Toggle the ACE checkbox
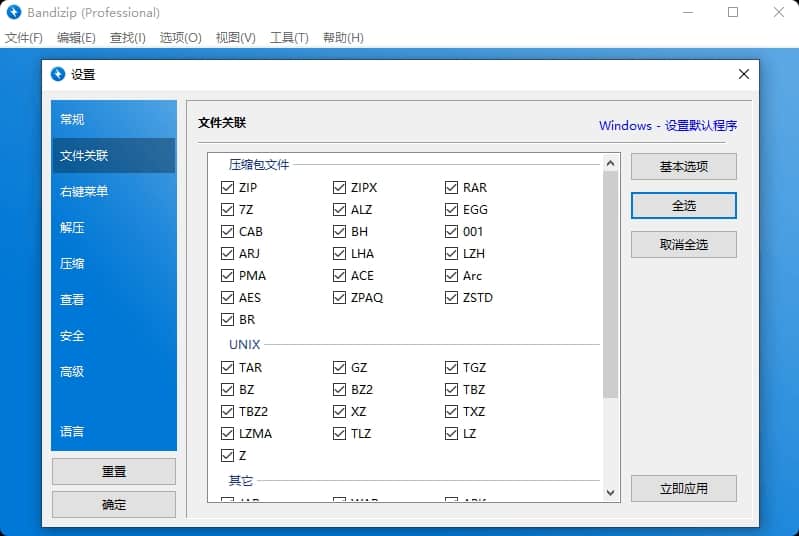This screenshot has height=536, width=799. tap(339, 276)
